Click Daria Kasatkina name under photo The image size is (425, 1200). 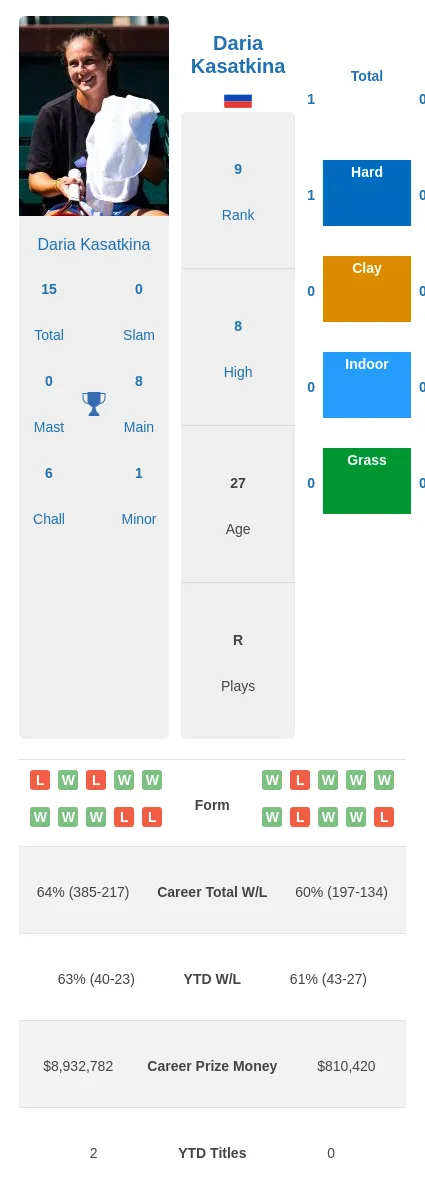click(x=94, y=244)
